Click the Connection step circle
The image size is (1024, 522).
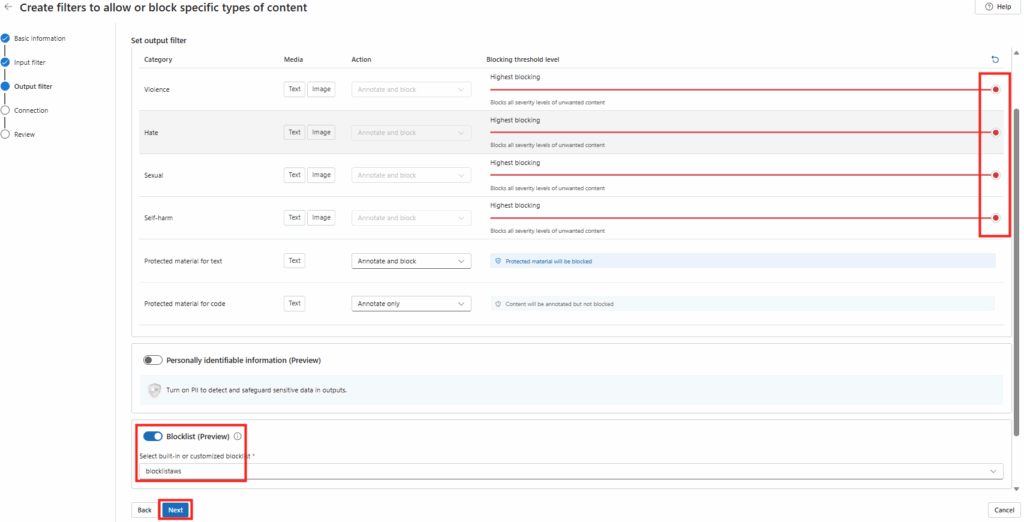[x=5, y=110]
